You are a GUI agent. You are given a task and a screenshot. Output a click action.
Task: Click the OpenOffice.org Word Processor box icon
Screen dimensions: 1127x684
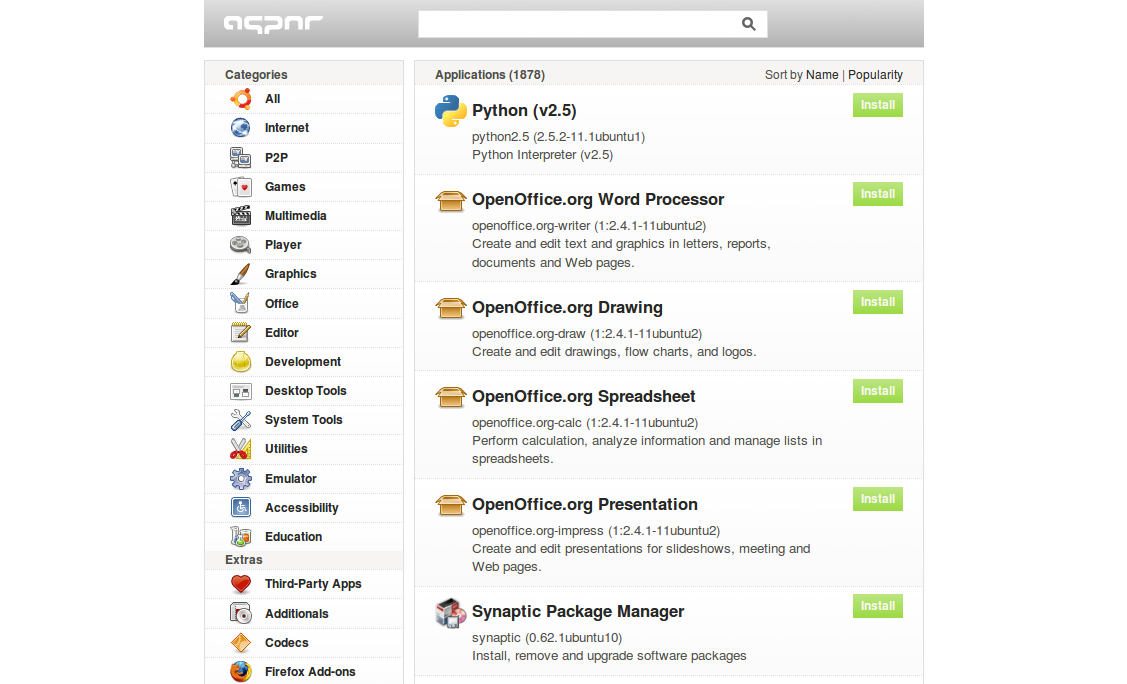pyautogui.click(x=451, y=200)
